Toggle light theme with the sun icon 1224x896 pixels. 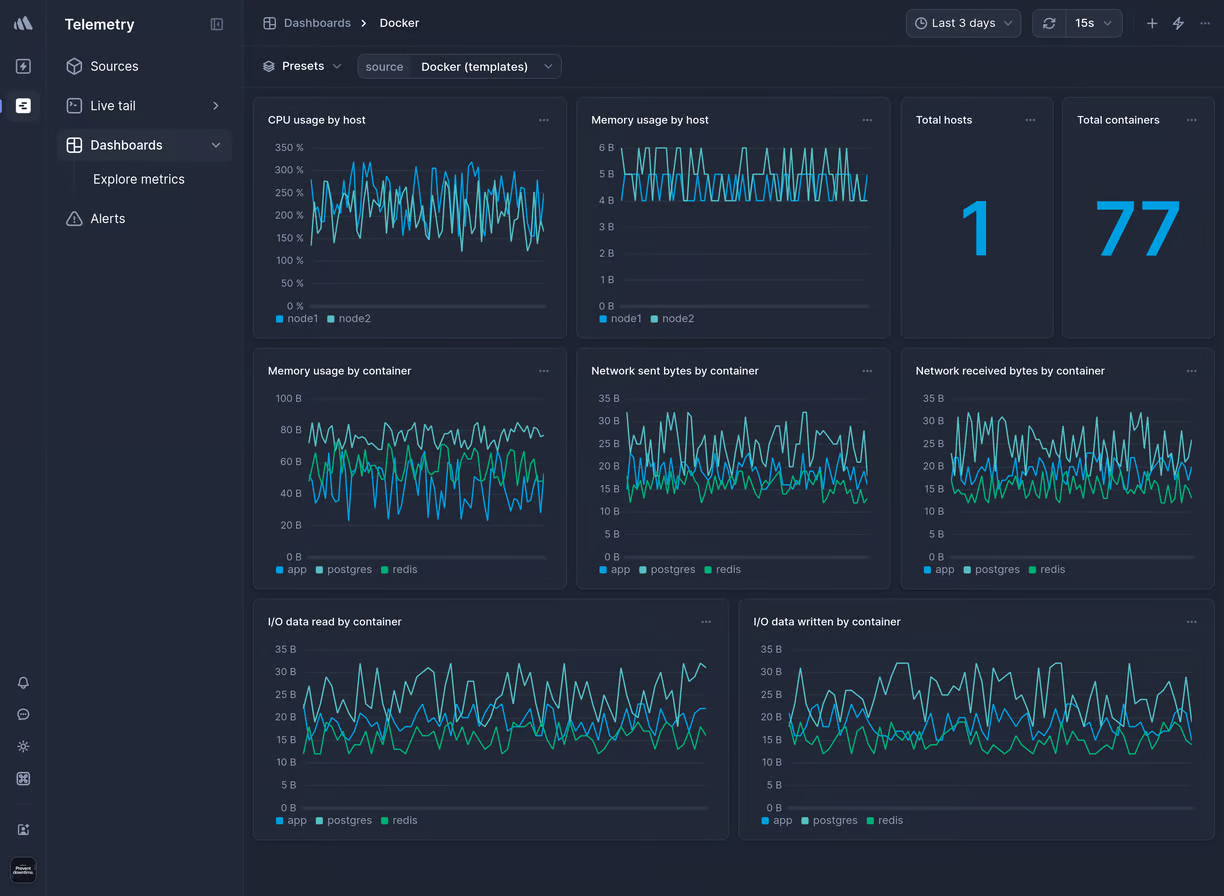pos(23,746)
